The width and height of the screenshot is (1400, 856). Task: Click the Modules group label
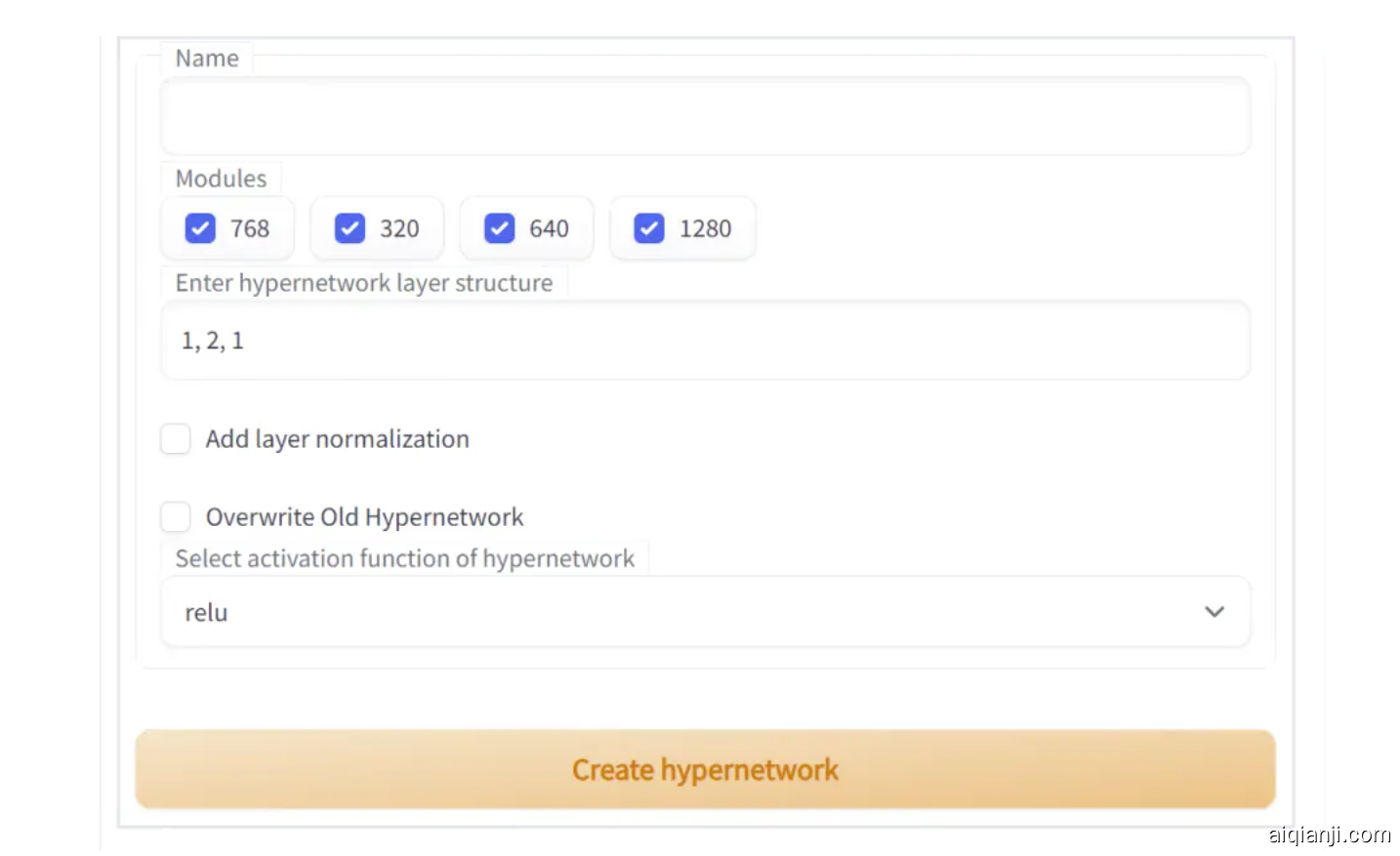point(221,179)
